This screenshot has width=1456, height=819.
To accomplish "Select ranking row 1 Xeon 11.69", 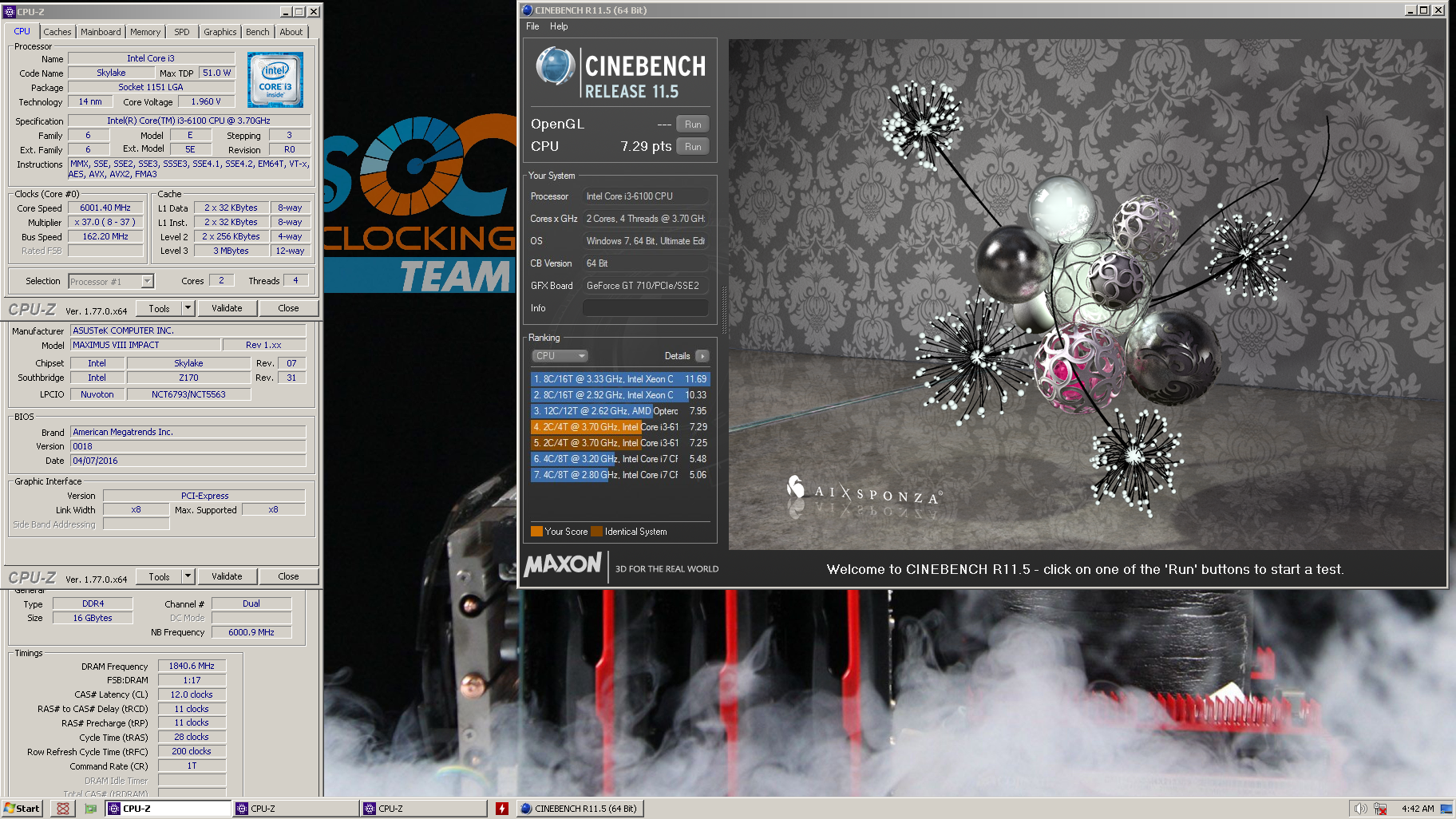I will tap(619, 379).
